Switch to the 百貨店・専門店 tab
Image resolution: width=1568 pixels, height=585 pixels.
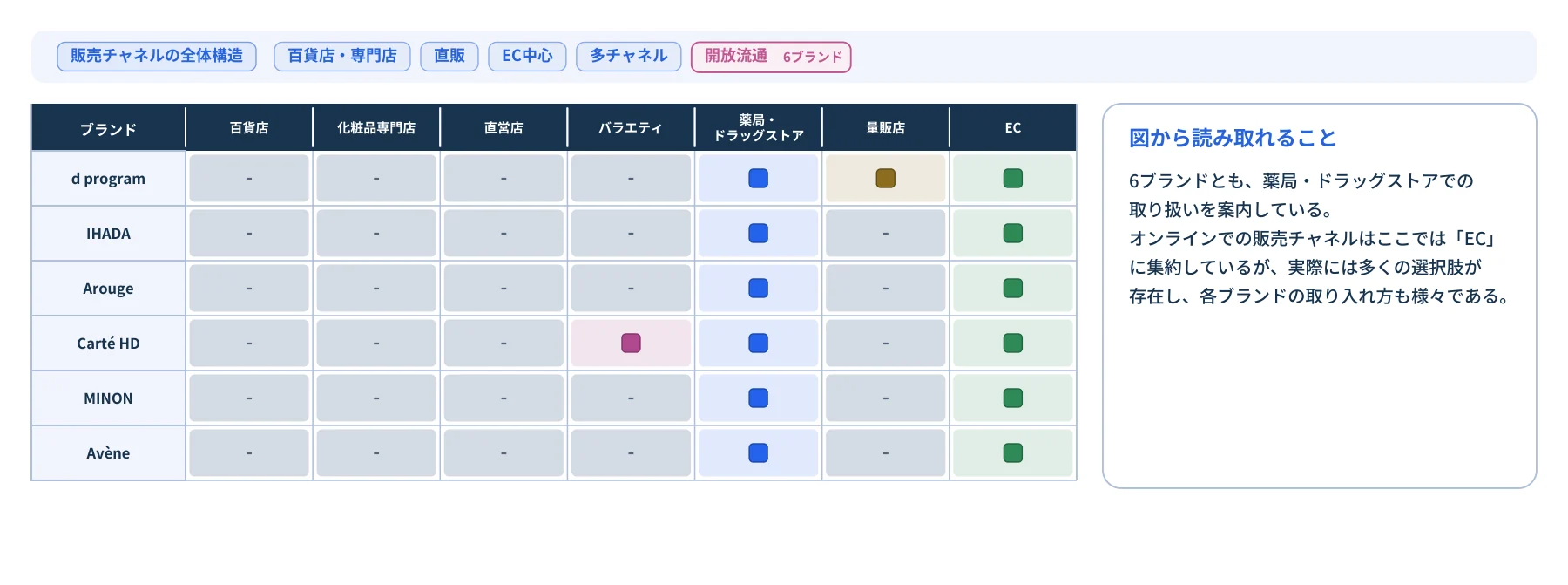[x=342, y=57]
